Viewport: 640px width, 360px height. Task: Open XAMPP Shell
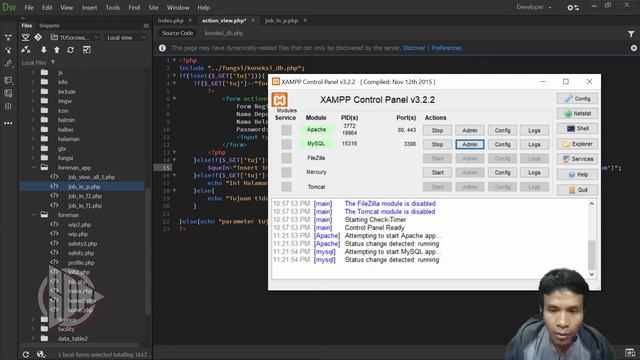click(x=577, y=129)
